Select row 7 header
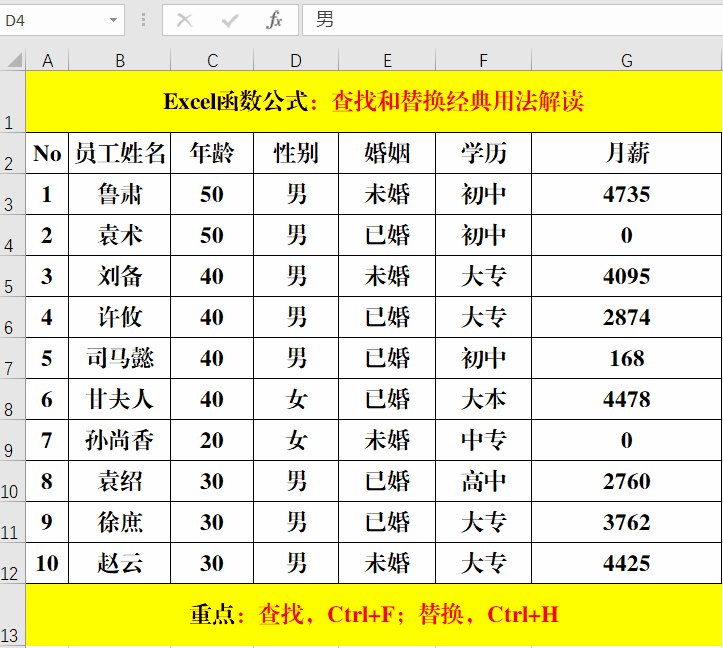723x648 pixels. [x=12, y=358]
